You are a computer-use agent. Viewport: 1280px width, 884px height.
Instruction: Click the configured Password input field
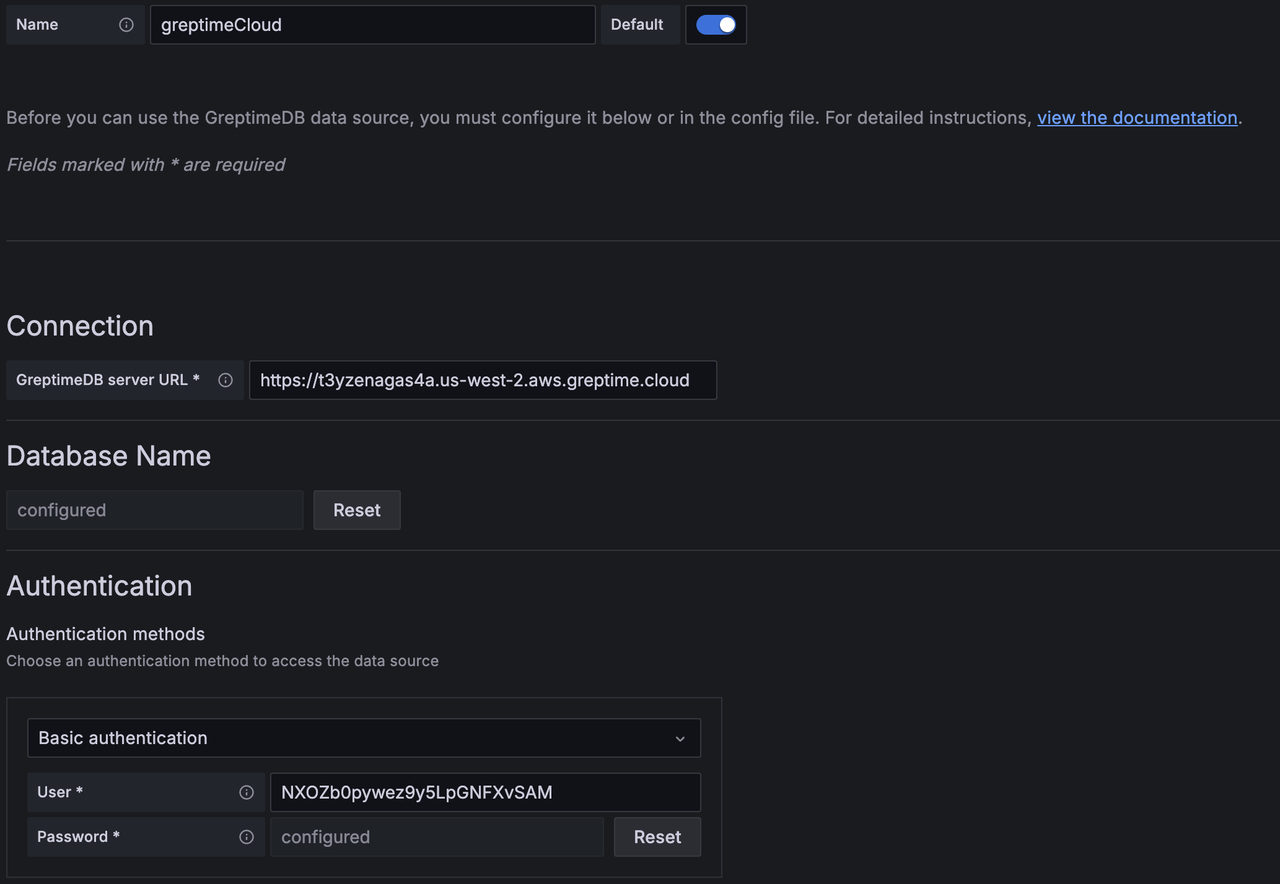[437, 837]
